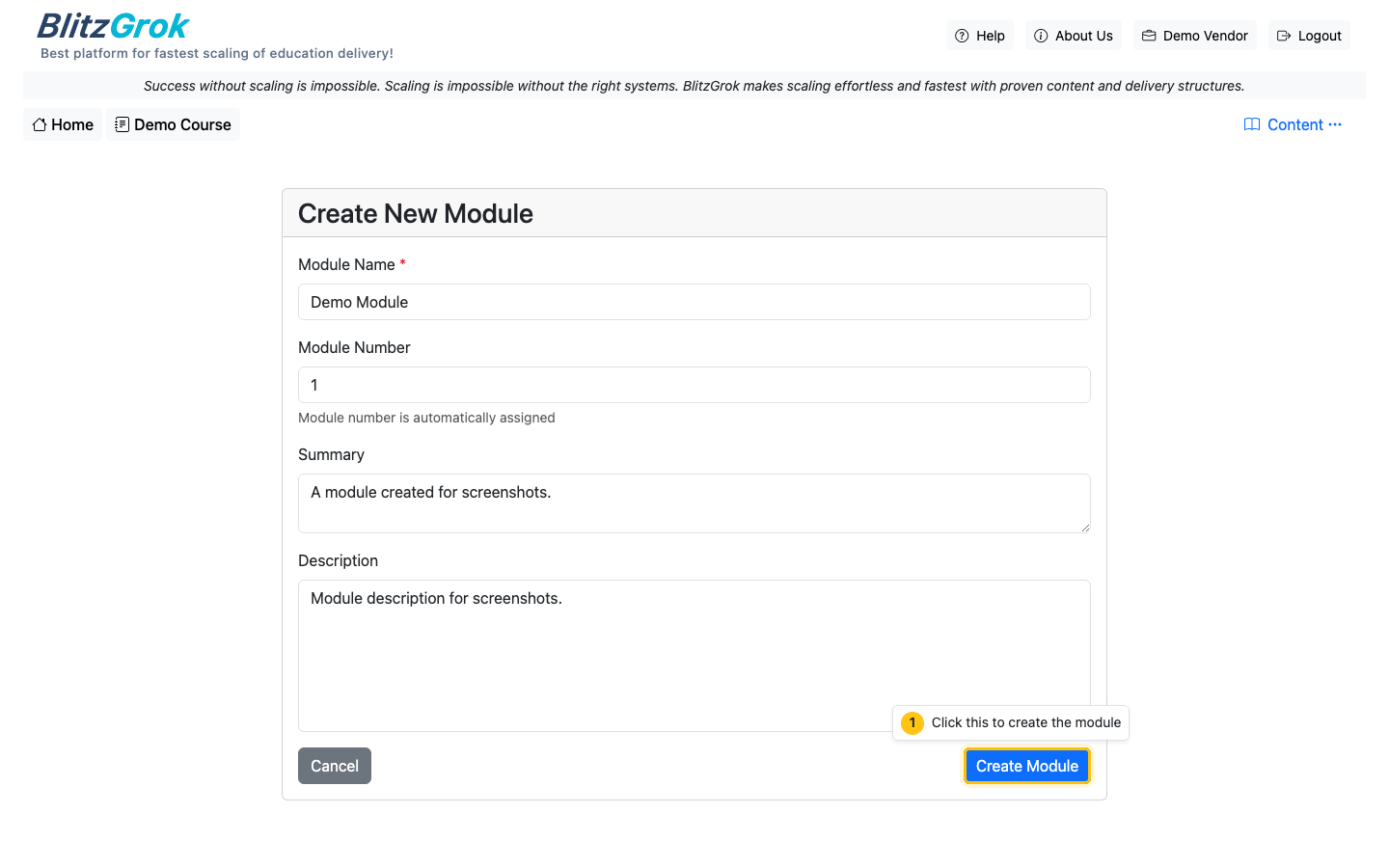Viewport: 1389px width, 868px height.
Task: Click the Create Module button
Action: click(x=1026, y=765)
